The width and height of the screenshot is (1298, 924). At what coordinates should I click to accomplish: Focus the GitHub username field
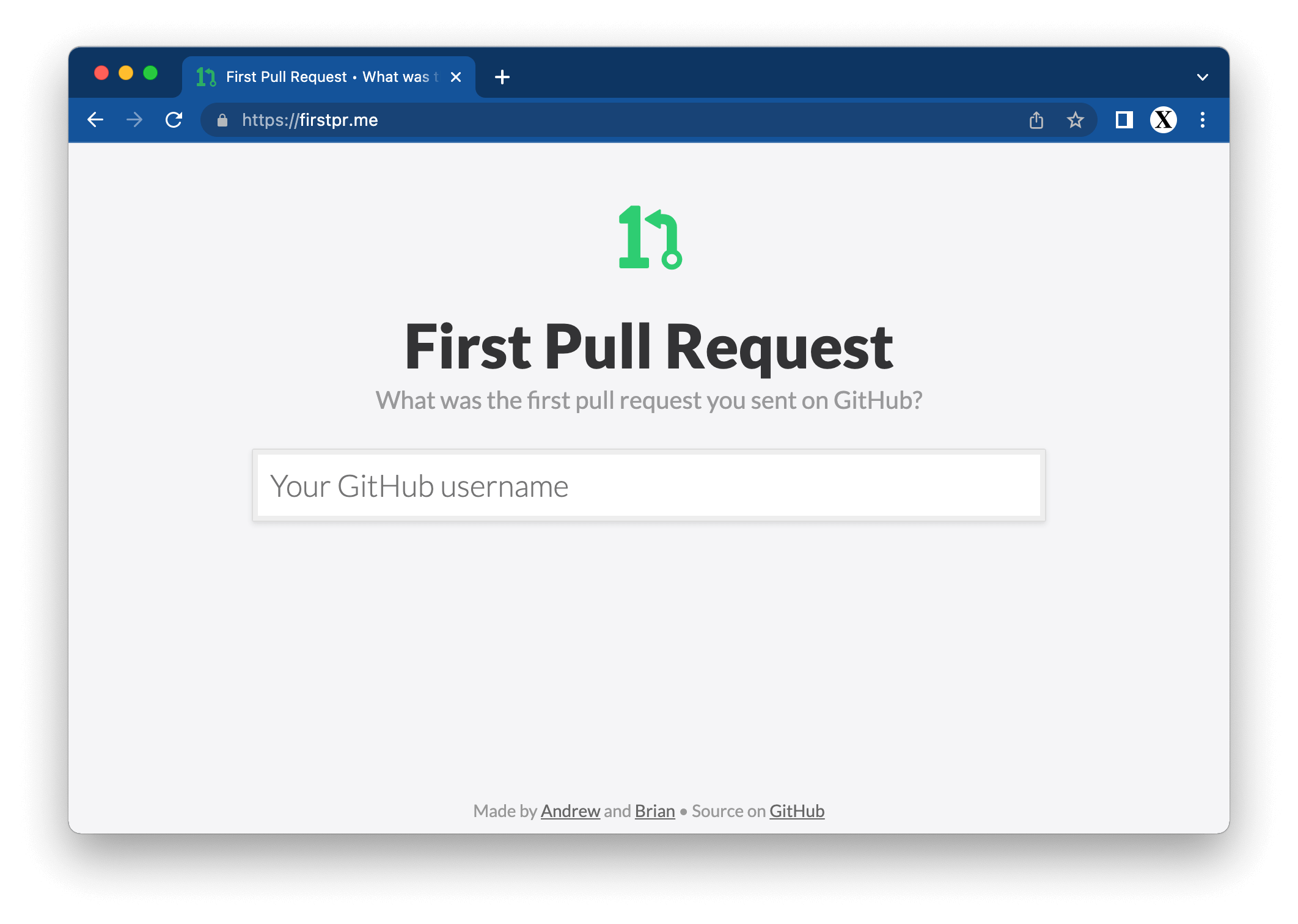tap(648, 486)
